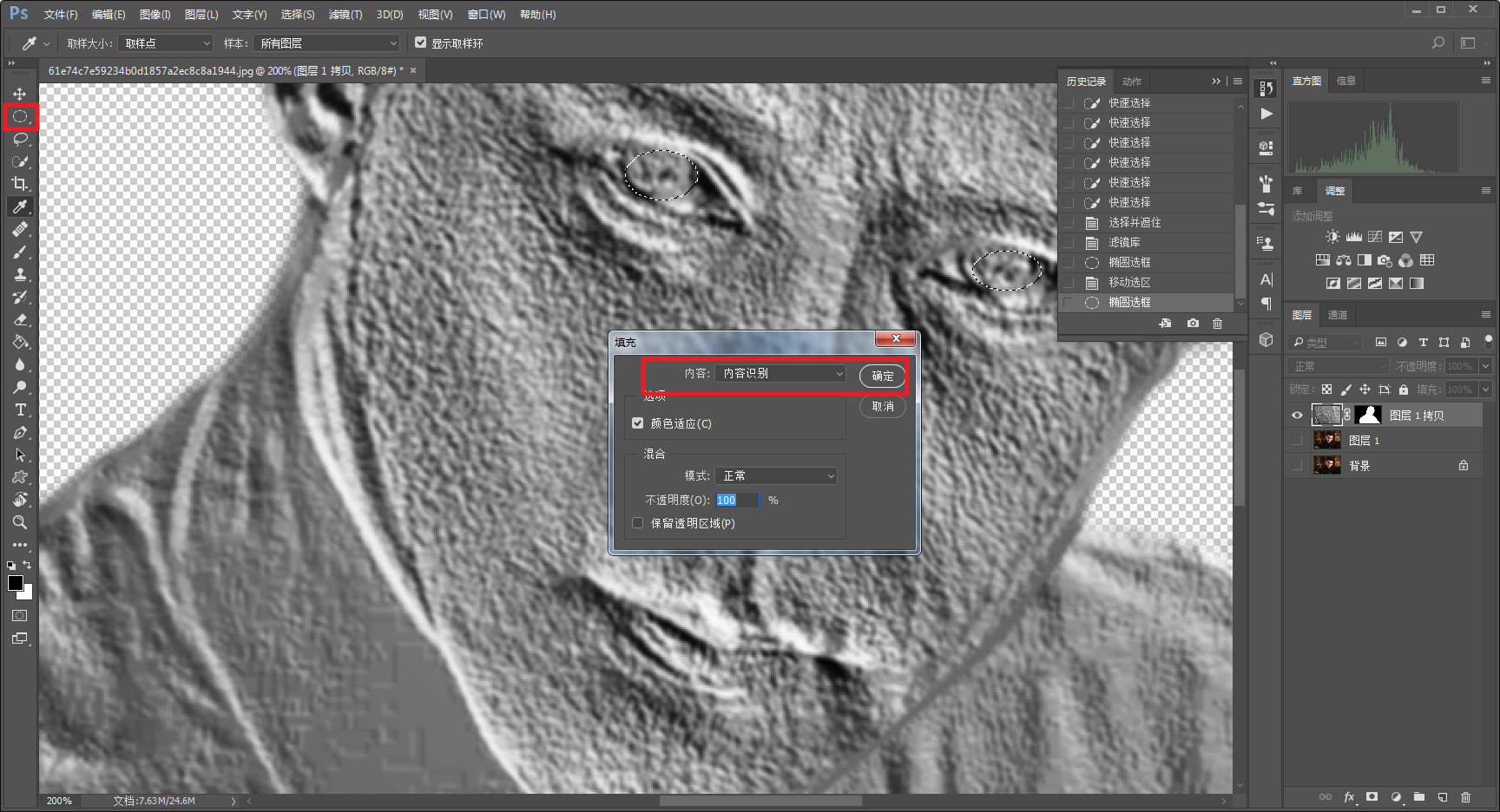The height and width of the screenshot is (812, 1500).
Task: Select the Lasso tool
Action: 20,139
